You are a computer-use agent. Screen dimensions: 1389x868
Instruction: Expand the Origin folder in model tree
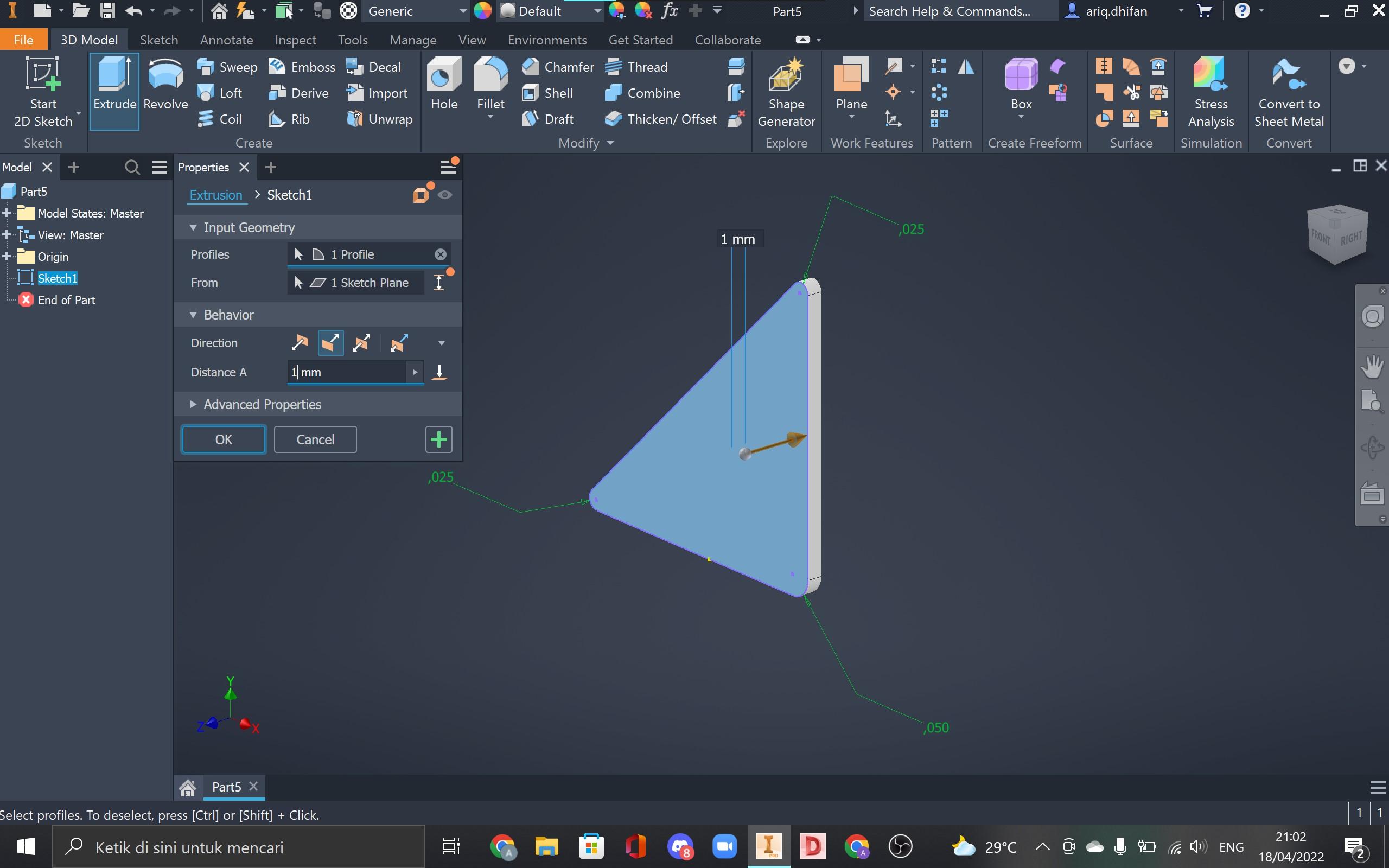pyautogui.click(x=7, y=257)
